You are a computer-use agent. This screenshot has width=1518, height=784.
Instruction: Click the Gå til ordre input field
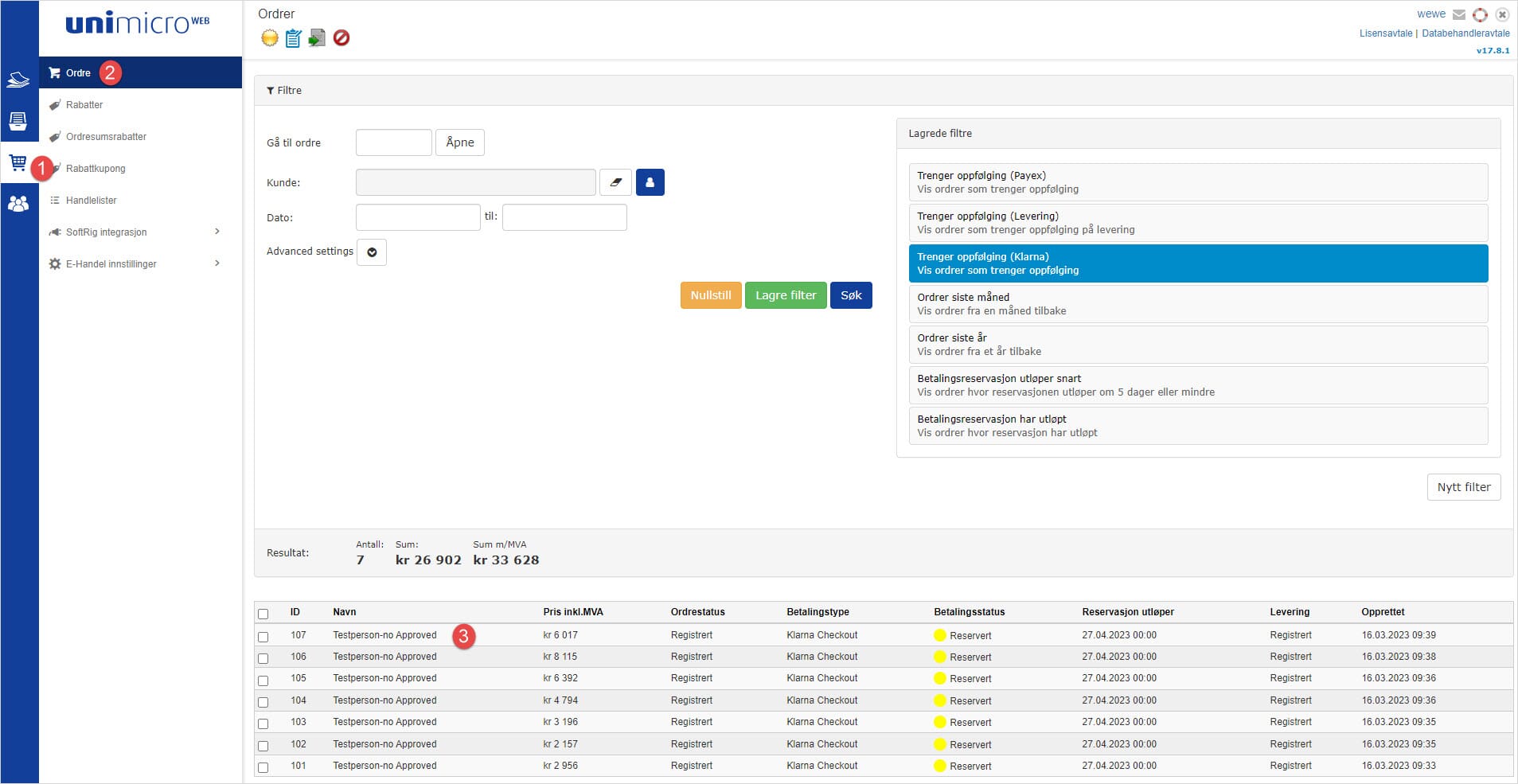pos(393,142)
